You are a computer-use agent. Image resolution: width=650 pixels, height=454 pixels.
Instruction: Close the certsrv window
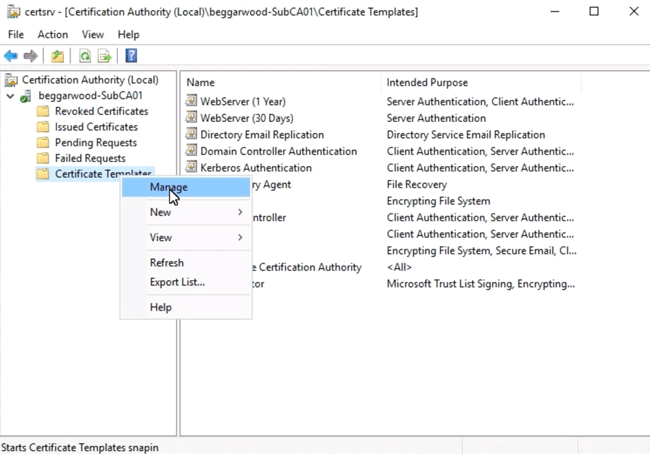[634, 12]
